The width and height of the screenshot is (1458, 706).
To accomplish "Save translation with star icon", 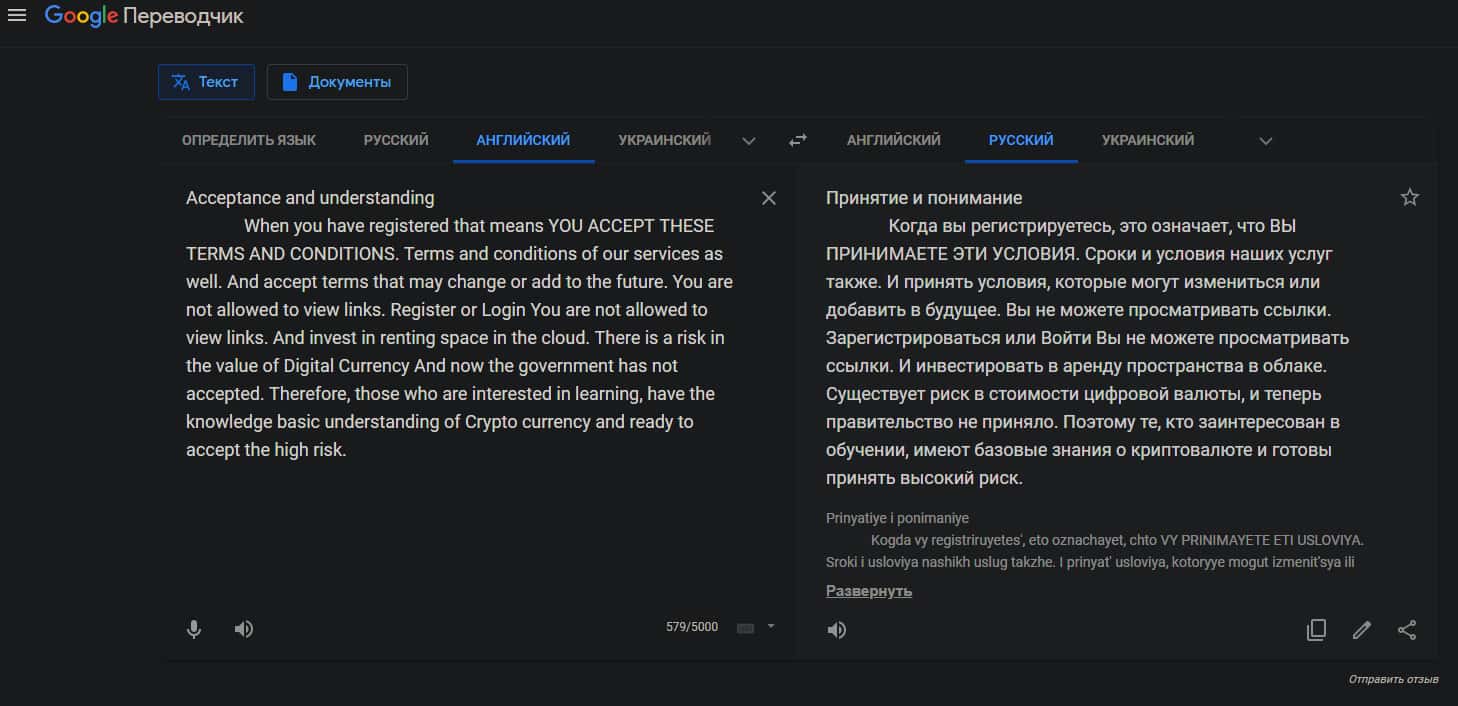I will pyautogui.click(x=1409, y=197).
